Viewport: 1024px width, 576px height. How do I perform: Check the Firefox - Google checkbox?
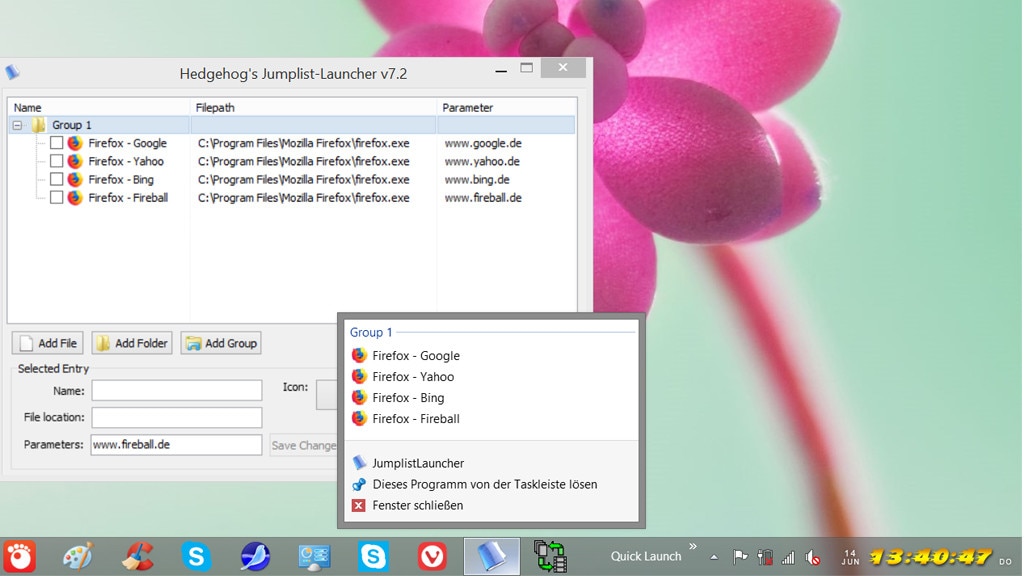(x=57, y=143)
